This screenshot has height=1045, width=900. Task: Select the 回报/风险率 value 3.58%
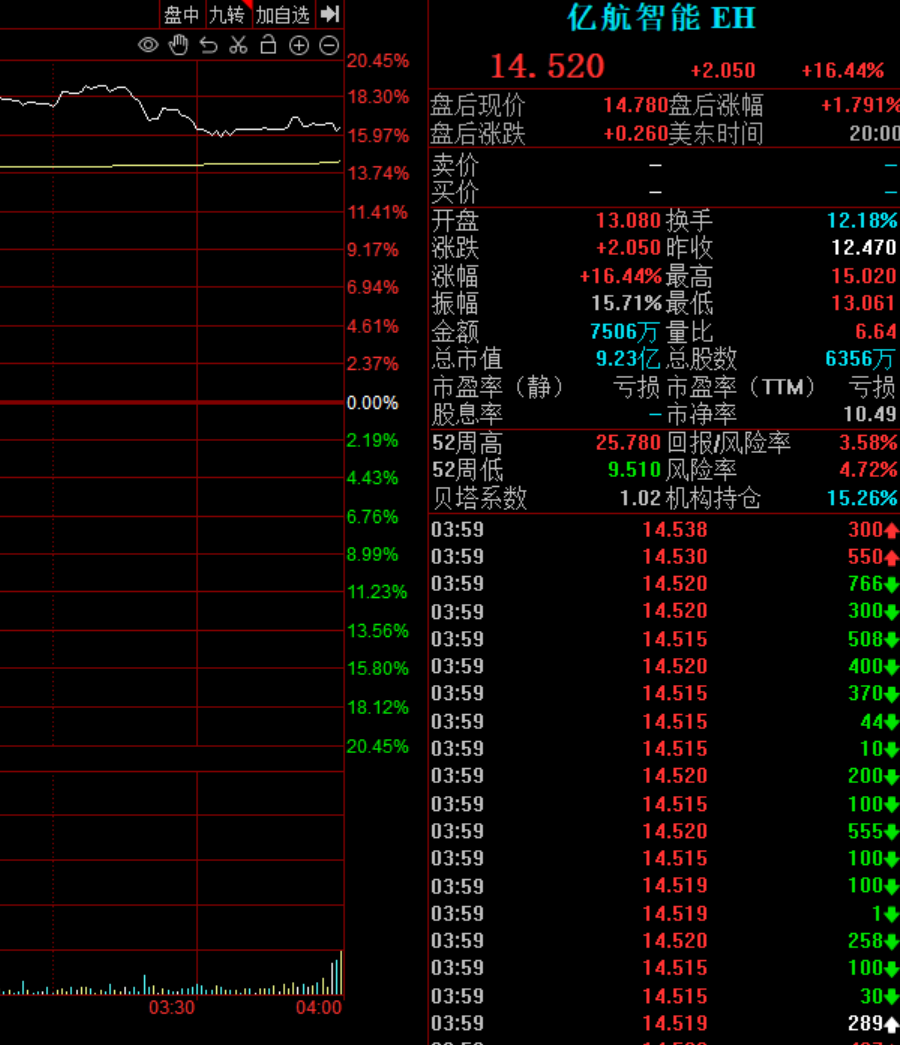(x=868, y=442)
